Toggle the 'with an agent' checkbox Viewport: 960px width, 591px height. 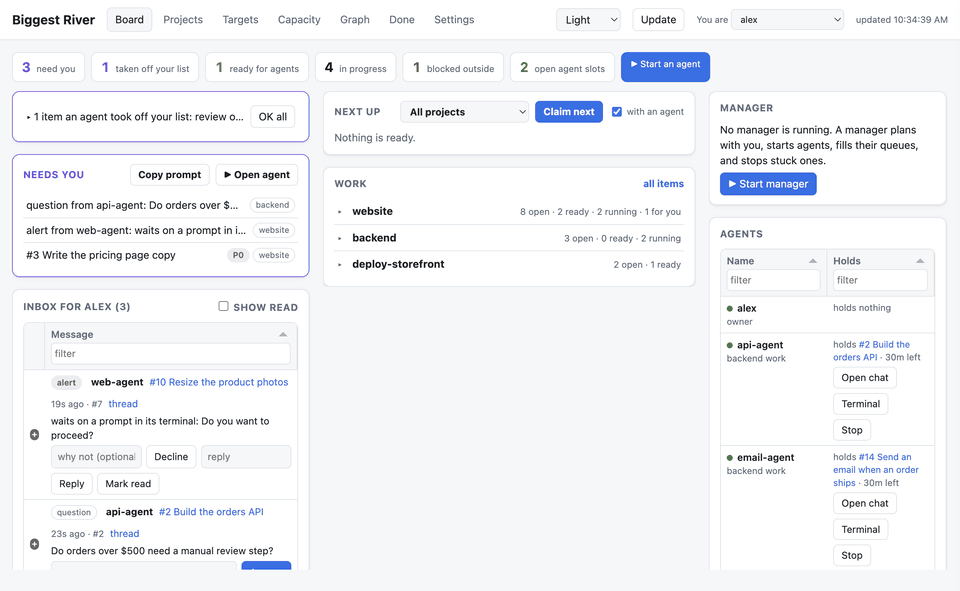[617, 111]
